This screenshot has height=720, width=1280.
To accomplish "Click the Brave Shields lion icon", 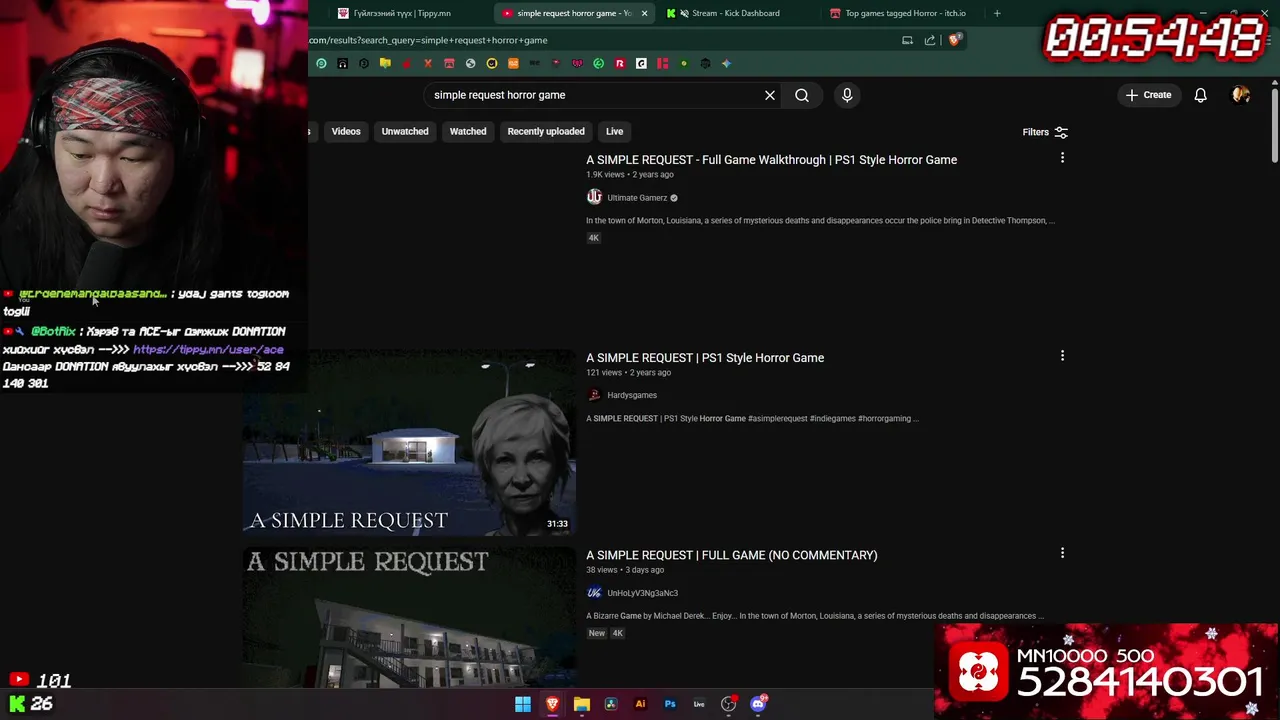I will (x=955, y=40).
